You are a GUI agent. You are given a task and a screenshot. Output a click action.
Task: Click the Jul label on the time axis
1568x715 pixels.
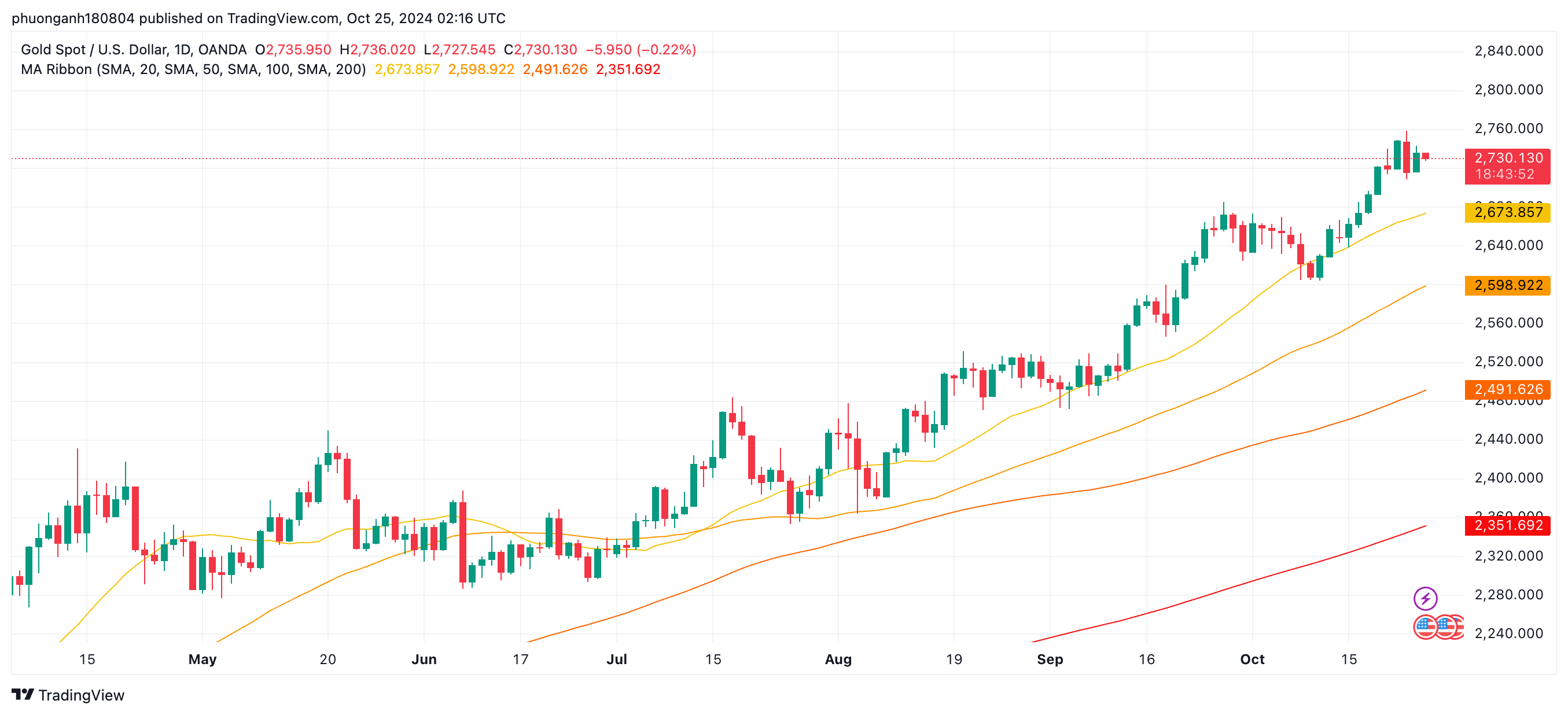pyautogui.click(x=616, y=659)
